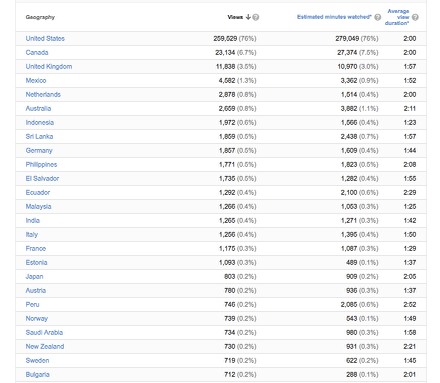Image resolution: width=440 pixels, height=383 pixels.
Task: Open the Ecuador geography link
Action: coord(38,192)
